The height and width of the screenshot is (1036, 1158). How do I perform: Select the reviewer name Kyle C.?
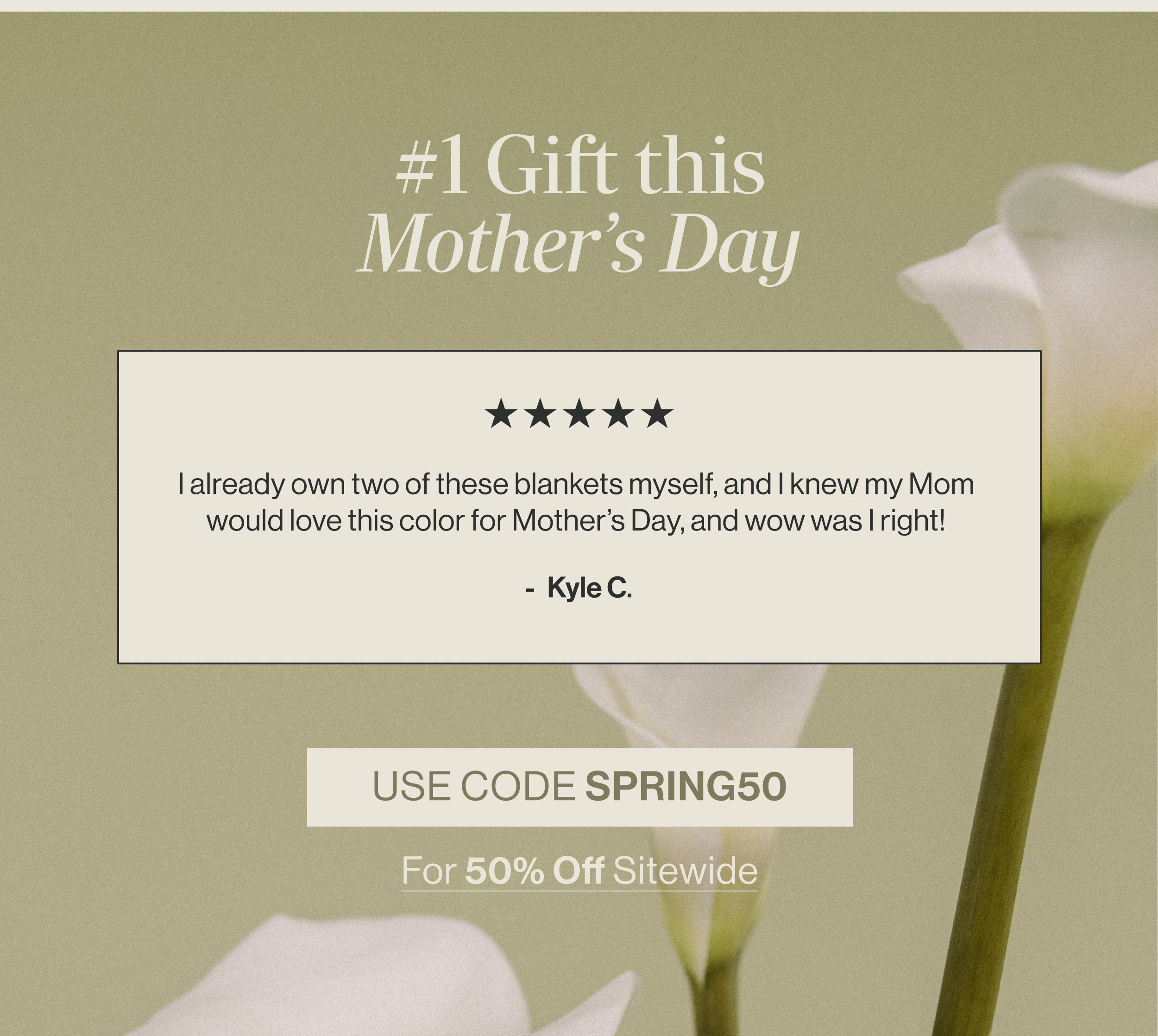tap(589, 588)
